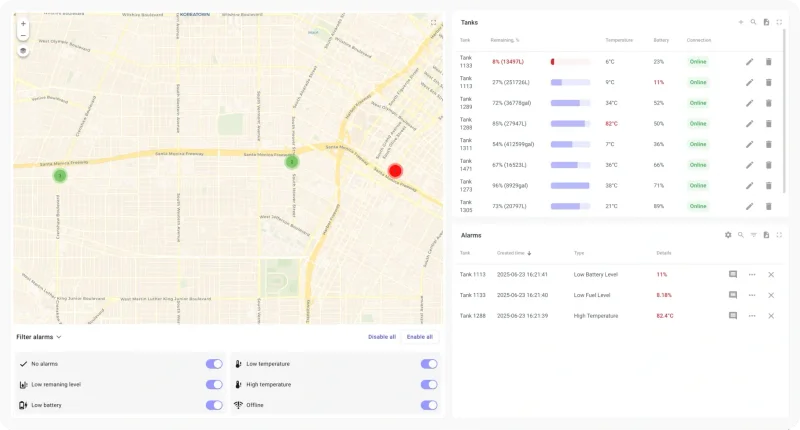The image size is (800, 430).
Task: Delete Tank 1133 row
Action: point(768,62)
